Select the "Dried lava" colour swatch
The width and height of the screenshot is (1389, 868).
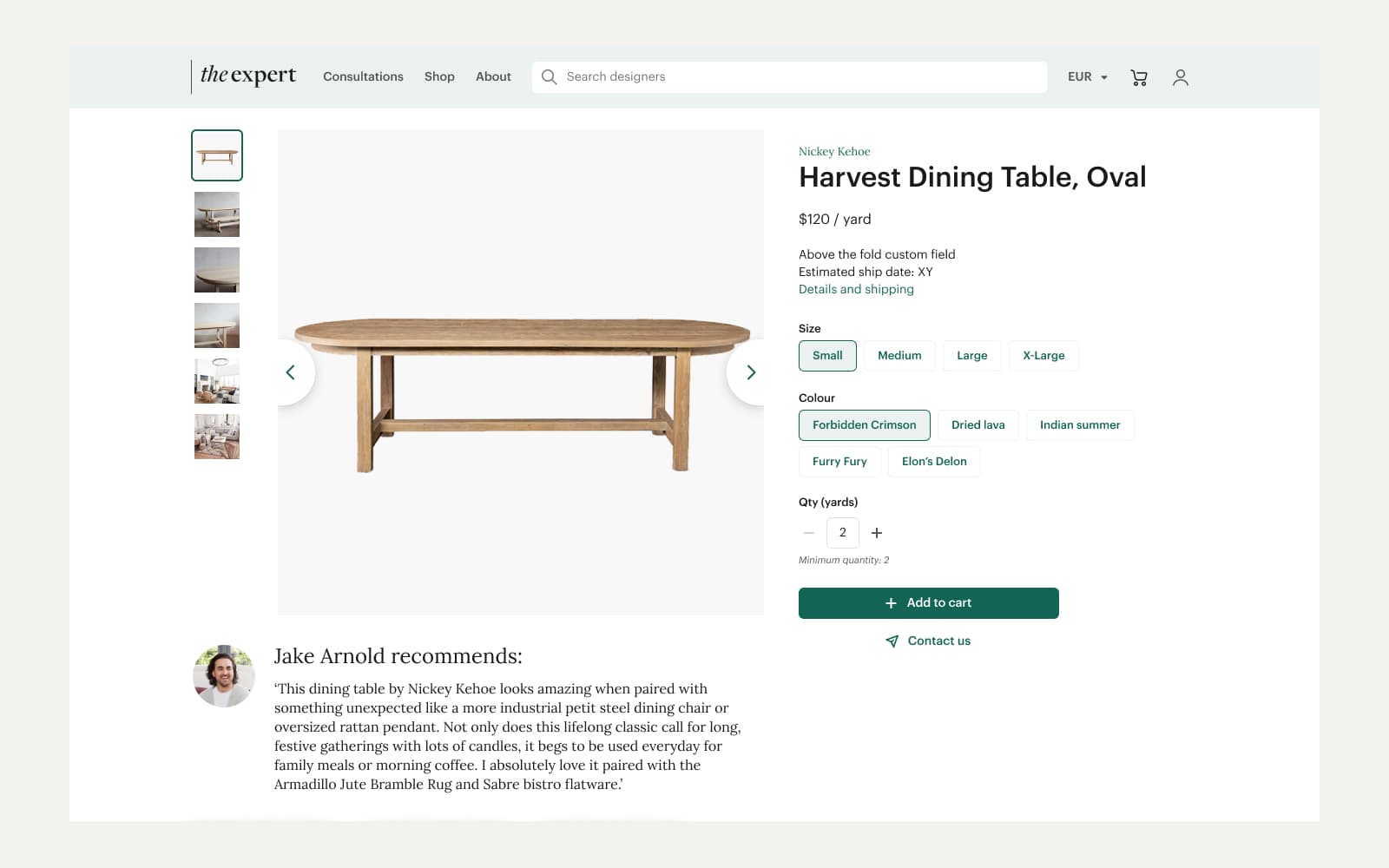click(978, 424)
